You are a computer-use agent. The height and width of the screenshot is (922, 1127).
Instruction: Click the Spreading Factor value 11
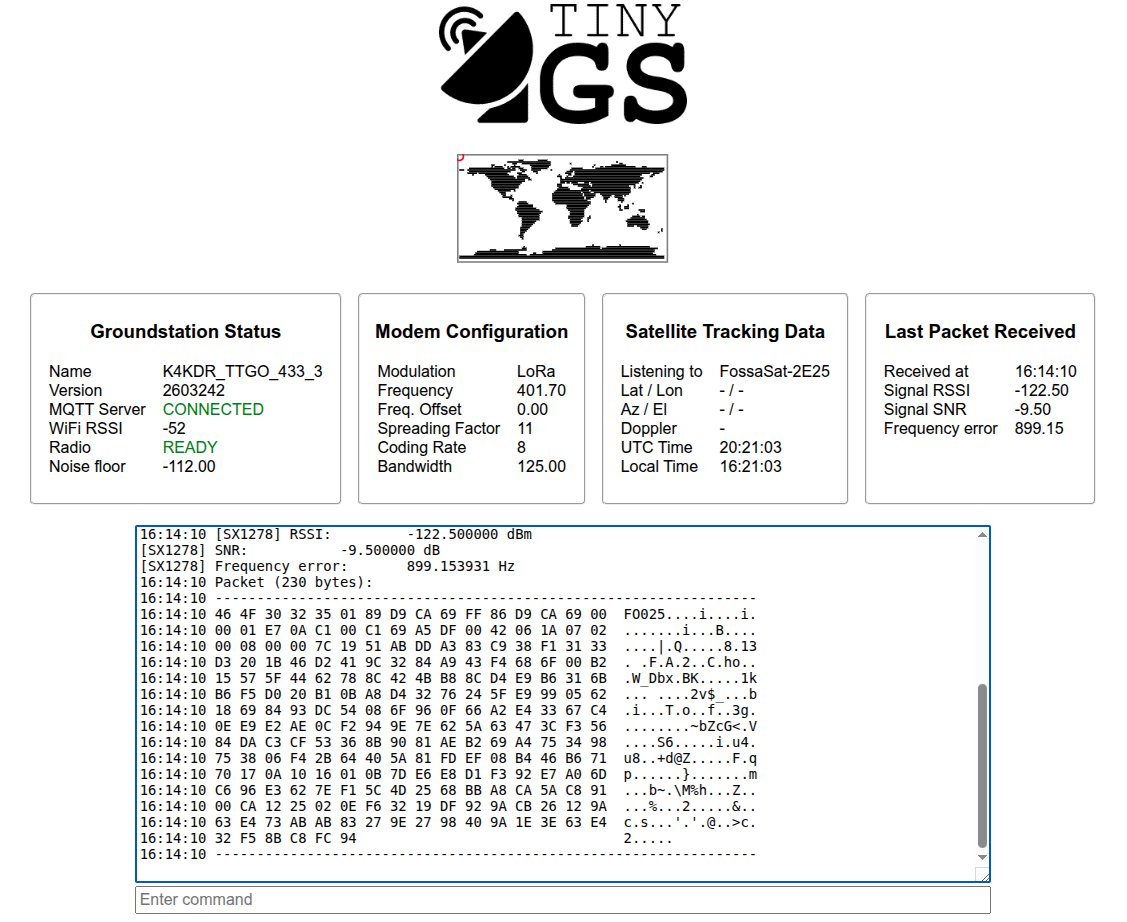(525, 428)
